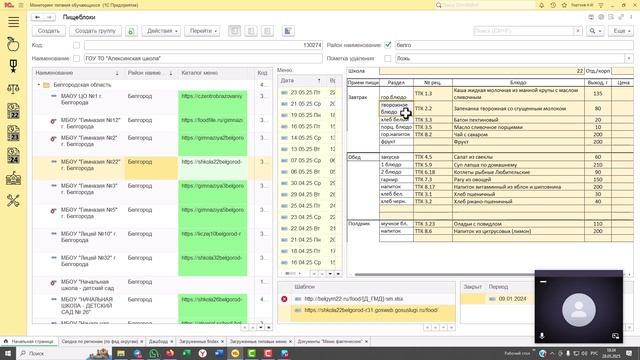
Task: Go back with the left arrow
Action: point(38,17)
